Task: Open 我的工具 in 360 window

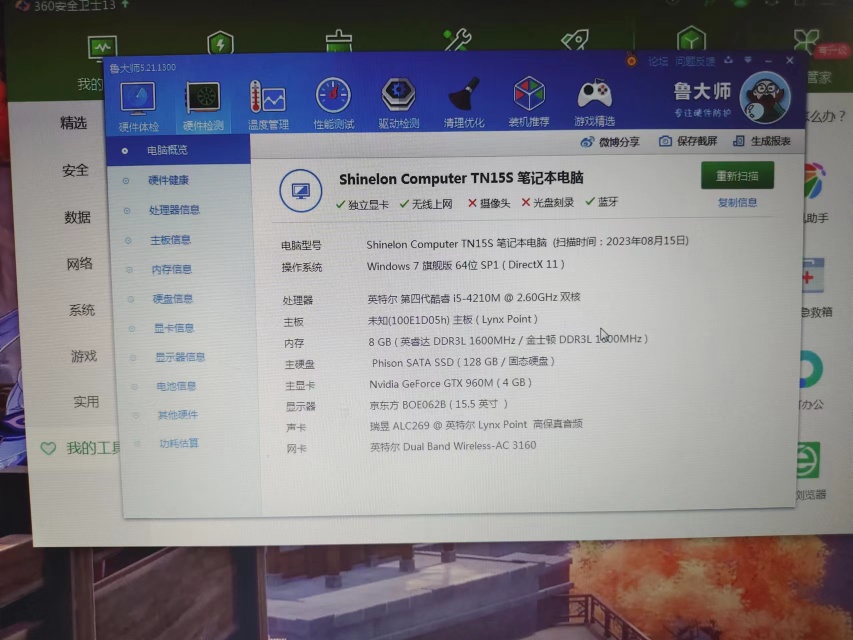Action: (81, 448)
